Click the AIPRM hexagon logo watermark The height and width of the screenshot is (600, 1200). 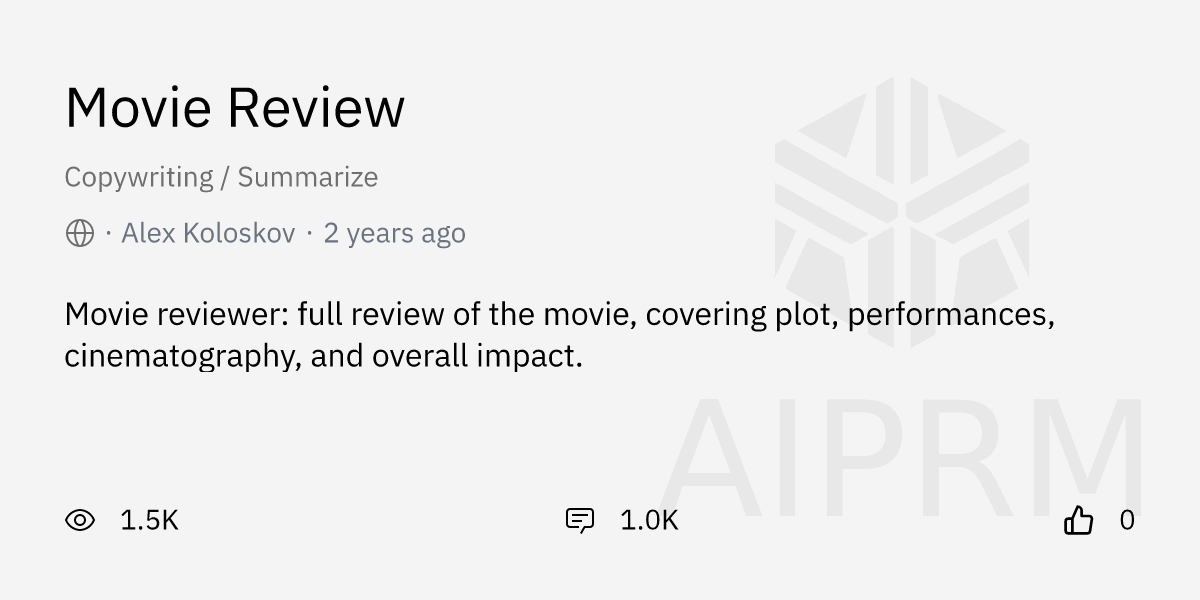[x=902, y=212]
